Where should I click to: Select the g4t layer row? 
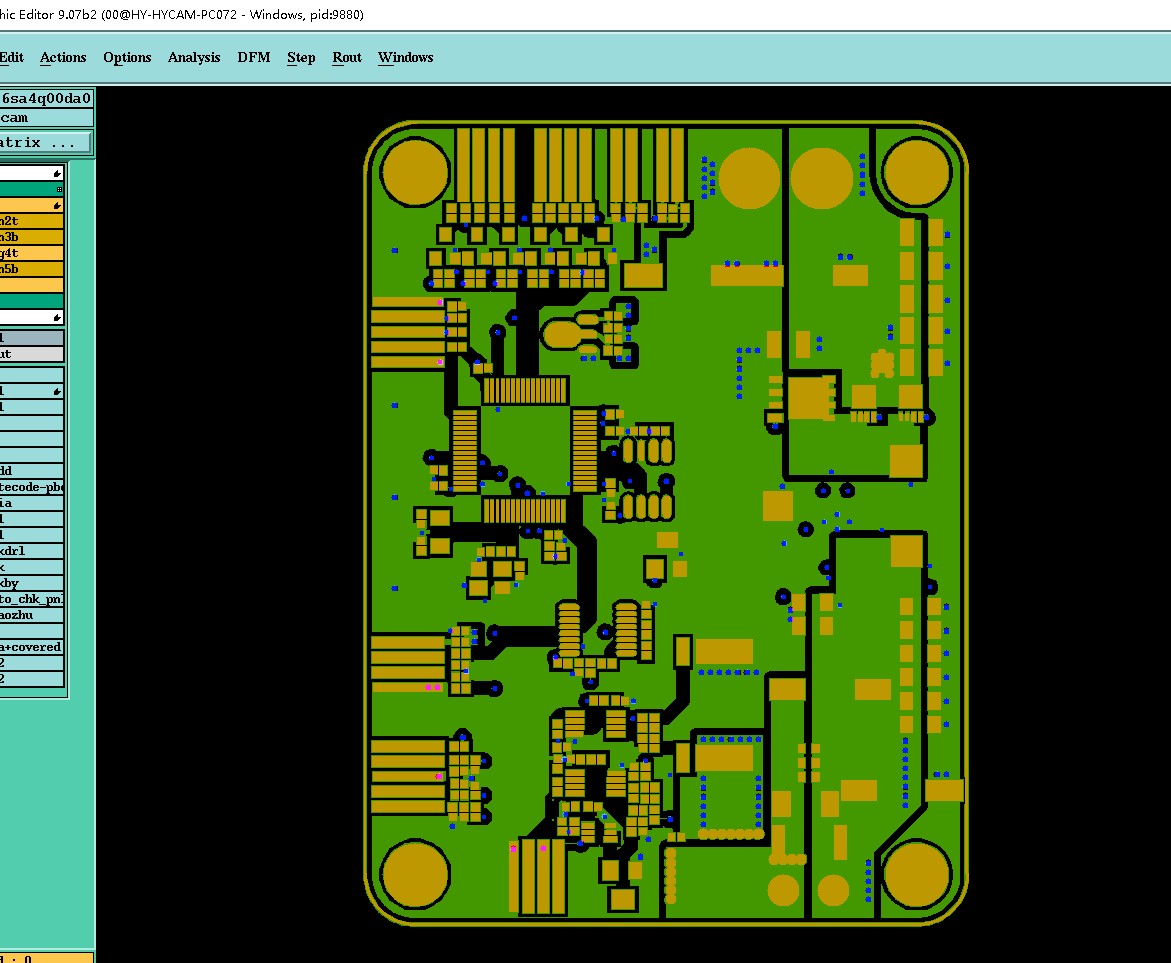click(31, 253)
